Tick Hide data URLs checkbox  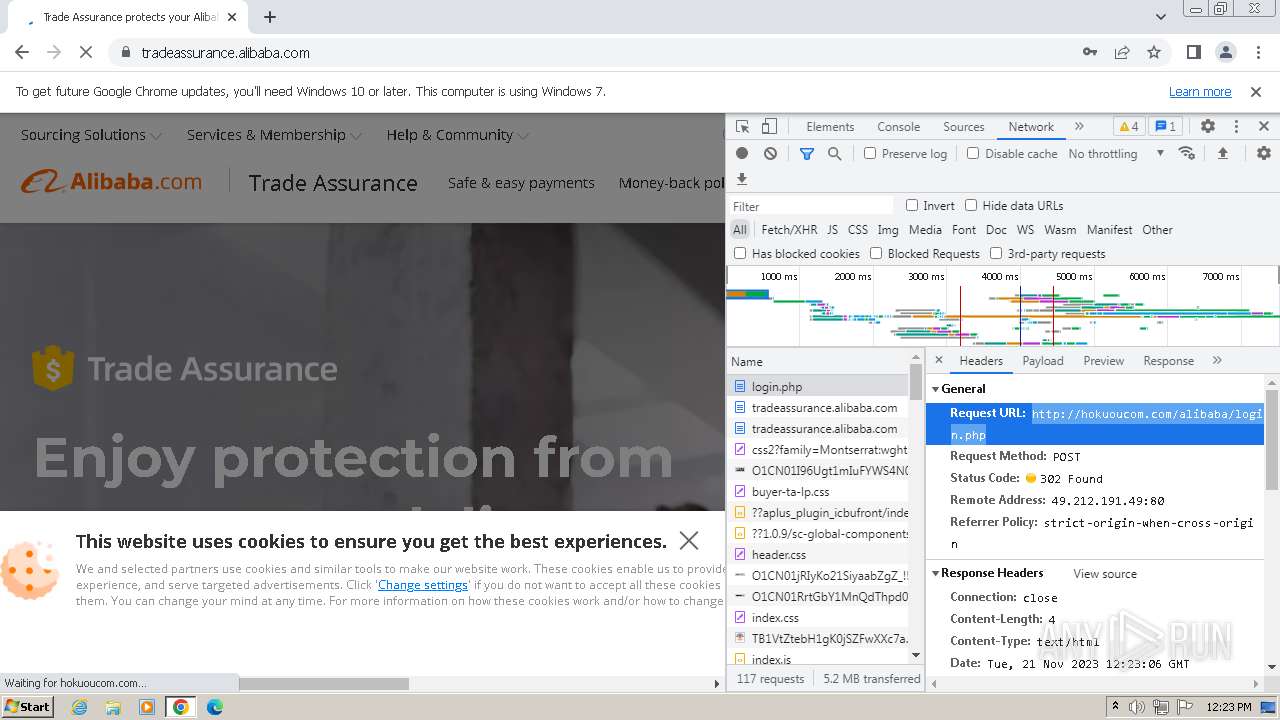(971, 206)
